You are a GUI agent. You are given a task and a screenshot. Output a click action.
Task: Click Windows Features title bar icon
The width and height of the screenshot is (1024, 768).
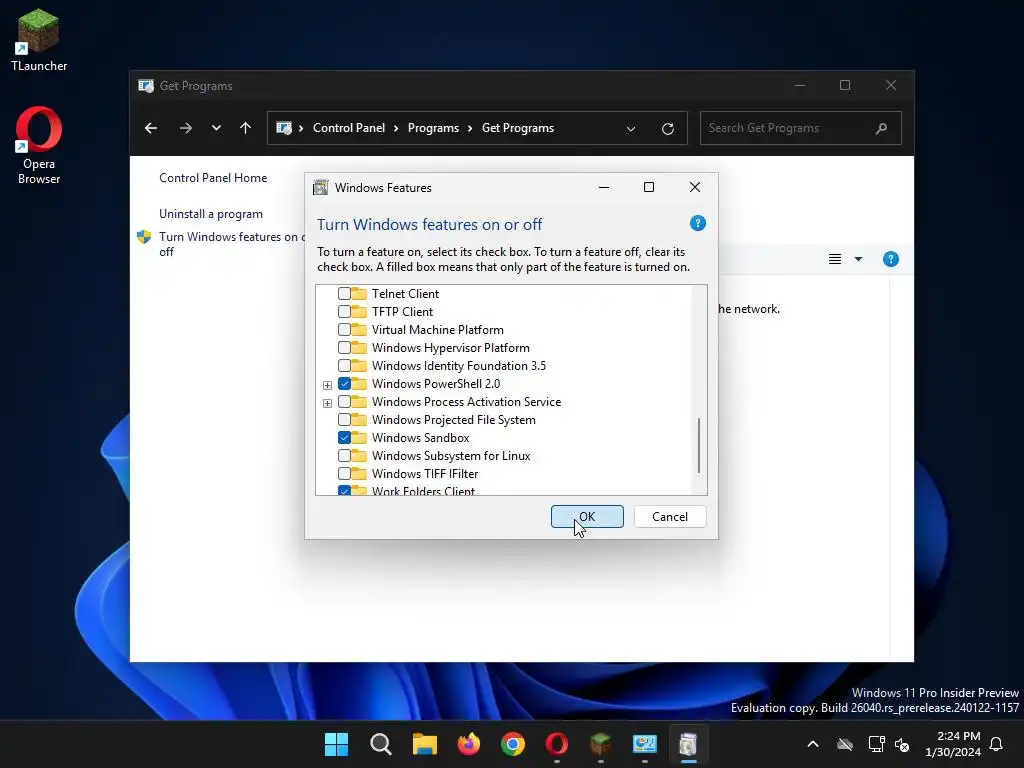click(x=321, y=187)
